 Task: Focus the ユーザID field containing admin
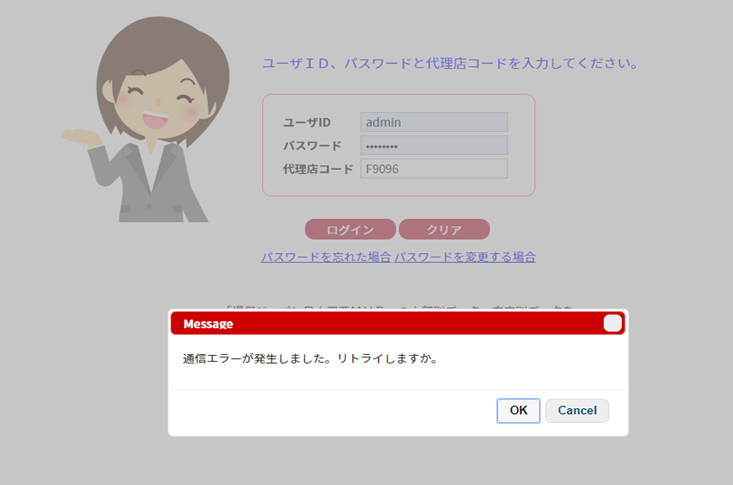[x=434, y=122]
